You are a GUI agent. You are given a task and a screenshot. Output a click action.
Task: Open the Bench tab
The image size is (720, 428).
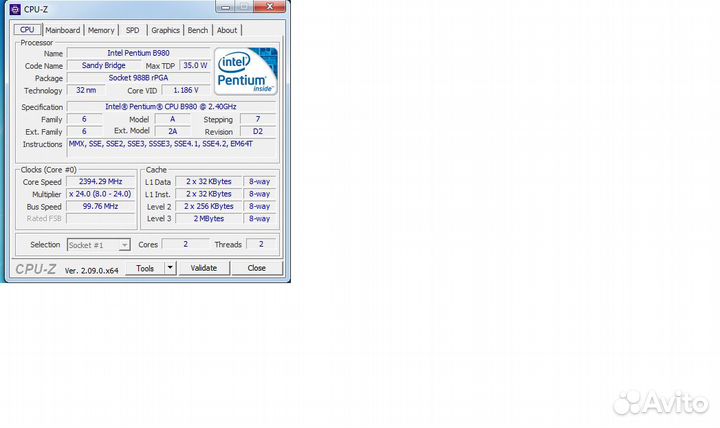(x=198, y=30)
